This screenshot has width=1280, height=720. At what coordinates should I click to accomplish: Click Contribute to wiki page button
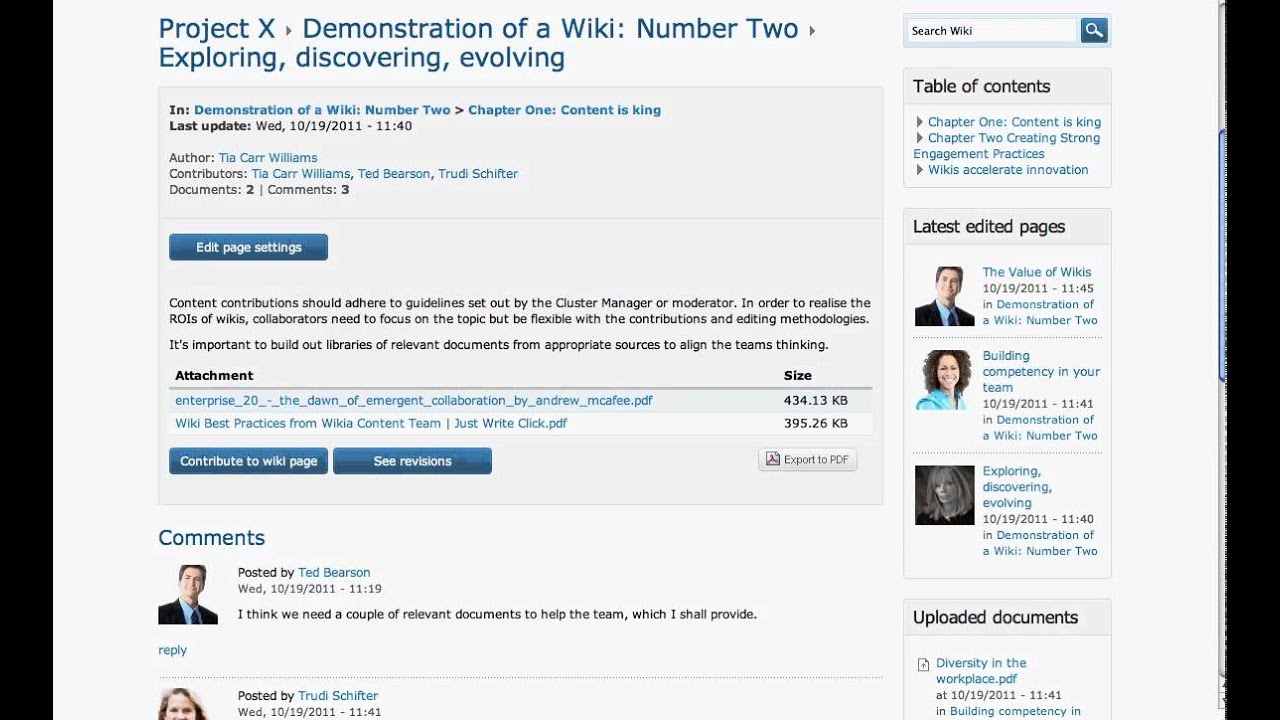248,461
